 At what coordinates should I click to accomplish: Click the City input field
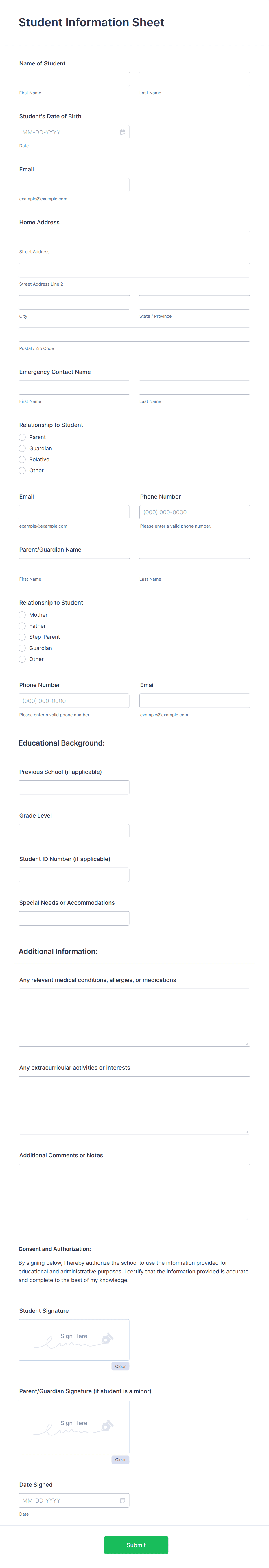74,302
